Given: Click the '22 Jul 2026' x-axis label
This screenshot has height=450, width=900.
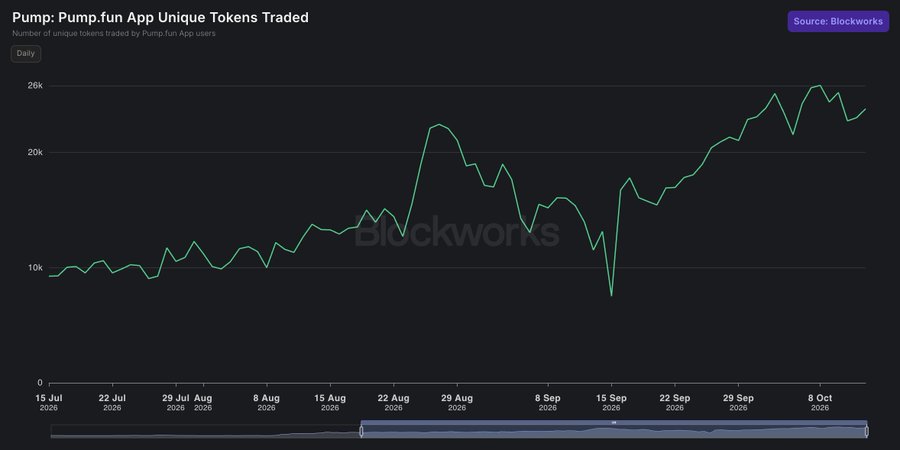Looking at the screenshot, I should (112, 402).
